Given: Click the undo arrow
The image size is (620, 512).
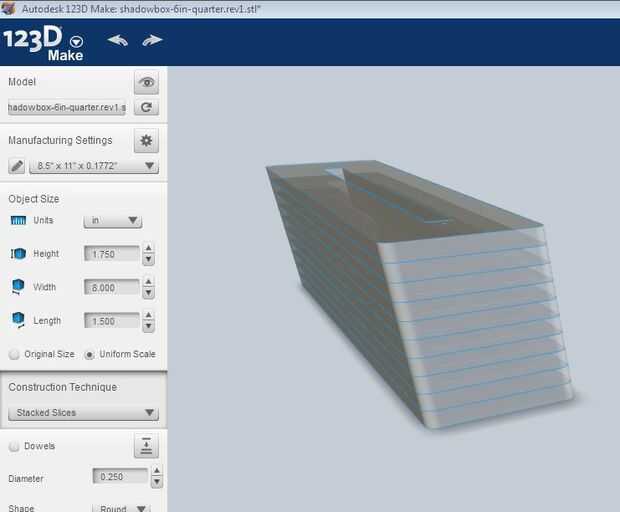Looking at the screenshot, I should [117, 40].
